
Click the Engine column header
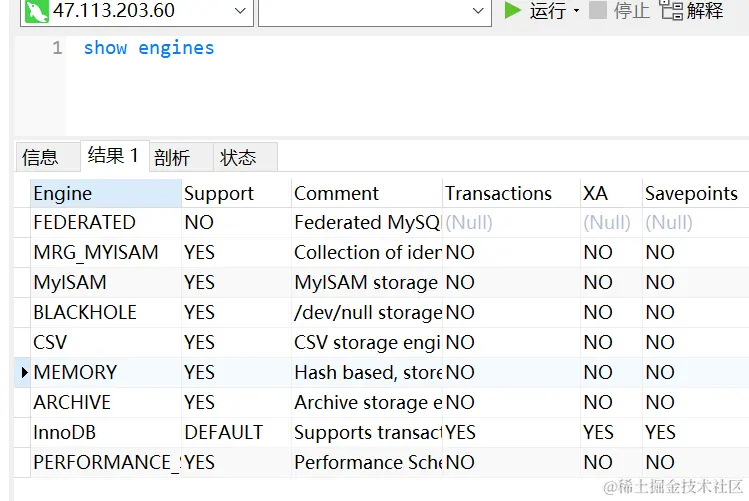(106, 193)
